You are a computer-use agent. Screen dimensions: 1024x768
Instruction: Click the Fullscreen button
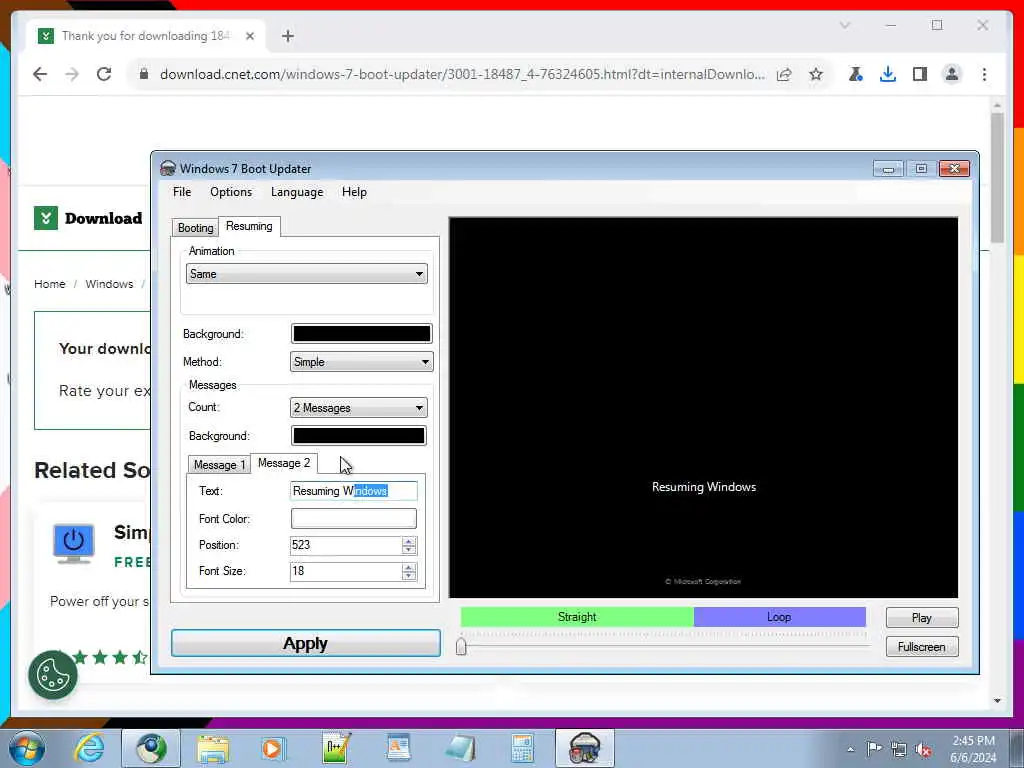pyautogui.click(x=921, y=647)
